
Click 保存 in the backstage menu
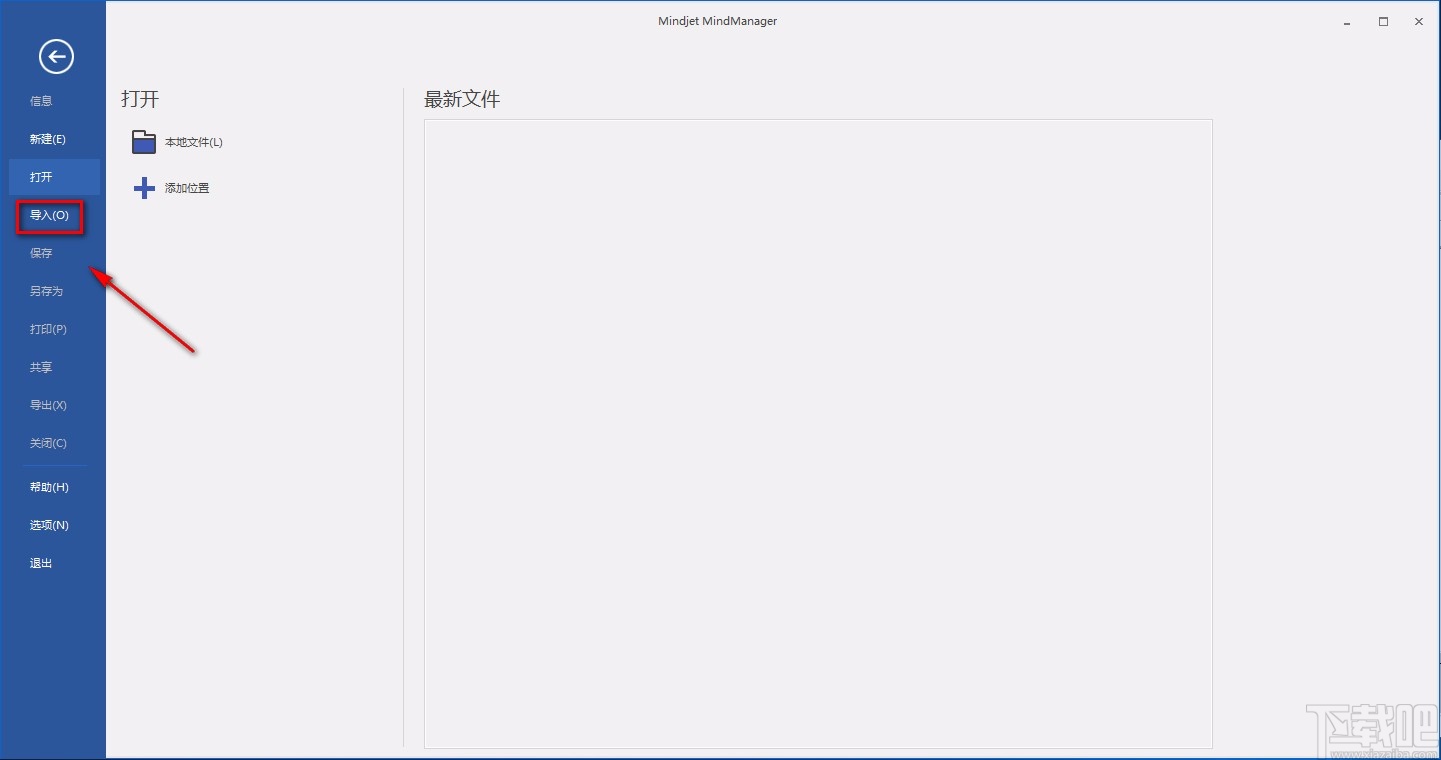[41, 253]
